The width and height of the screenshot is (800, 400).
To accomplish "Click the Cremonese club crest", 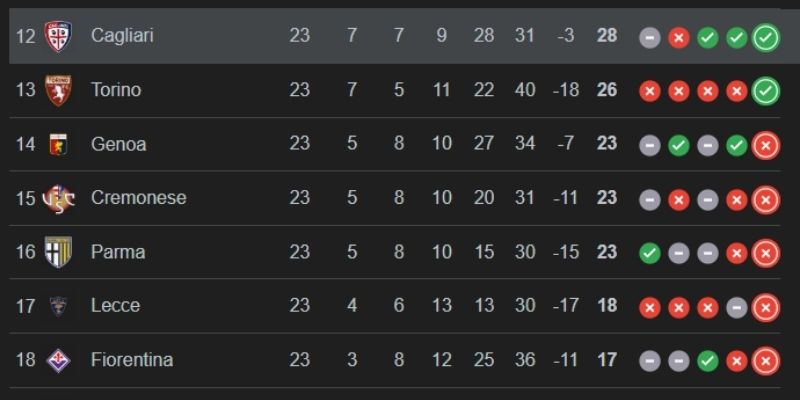I will click(58, 198).
